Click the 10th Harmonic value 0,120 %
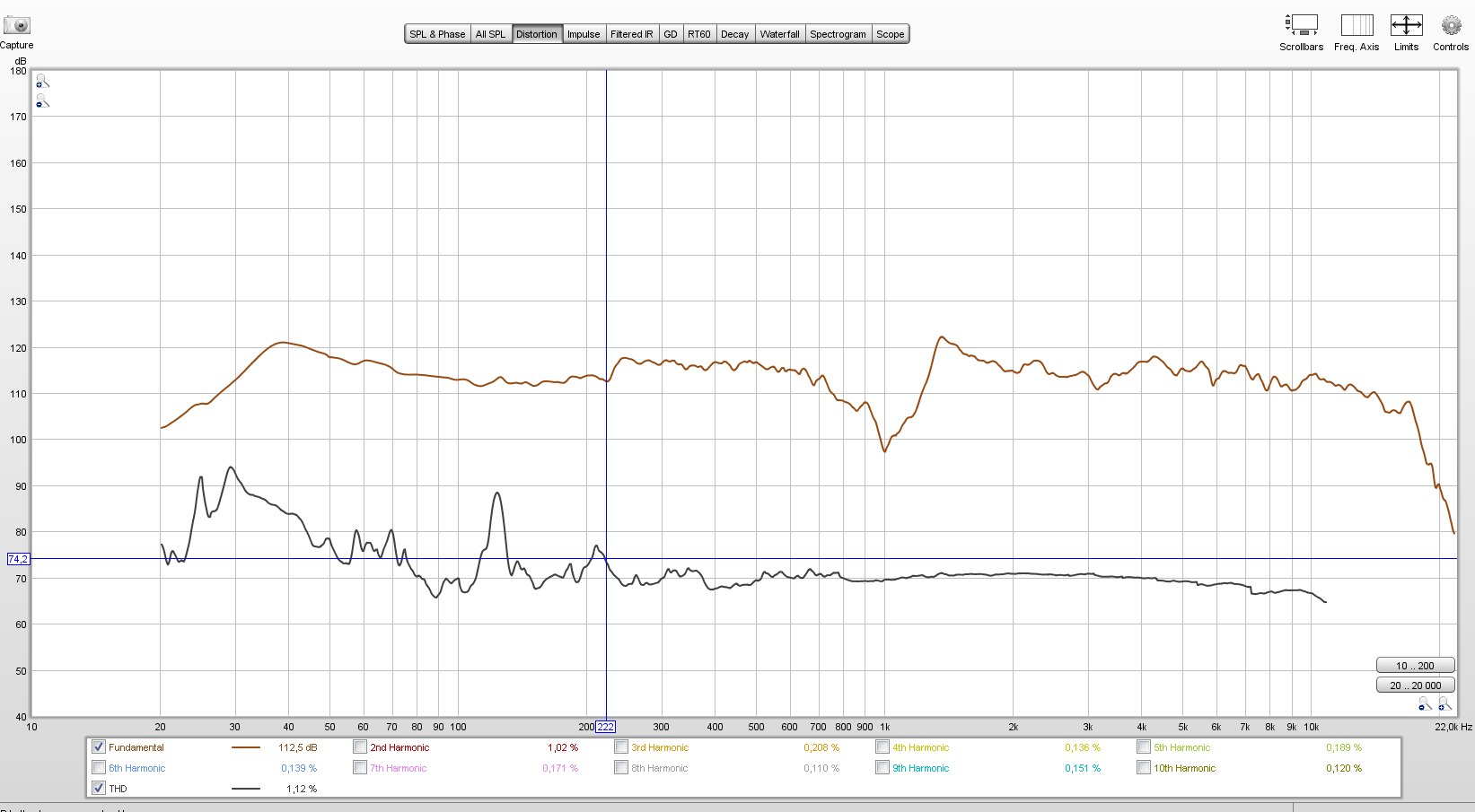 tap(1344, 768)
